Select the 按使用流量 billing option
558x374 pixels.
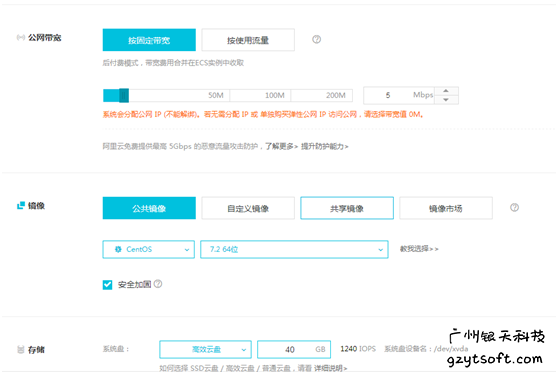pos(248,40)
